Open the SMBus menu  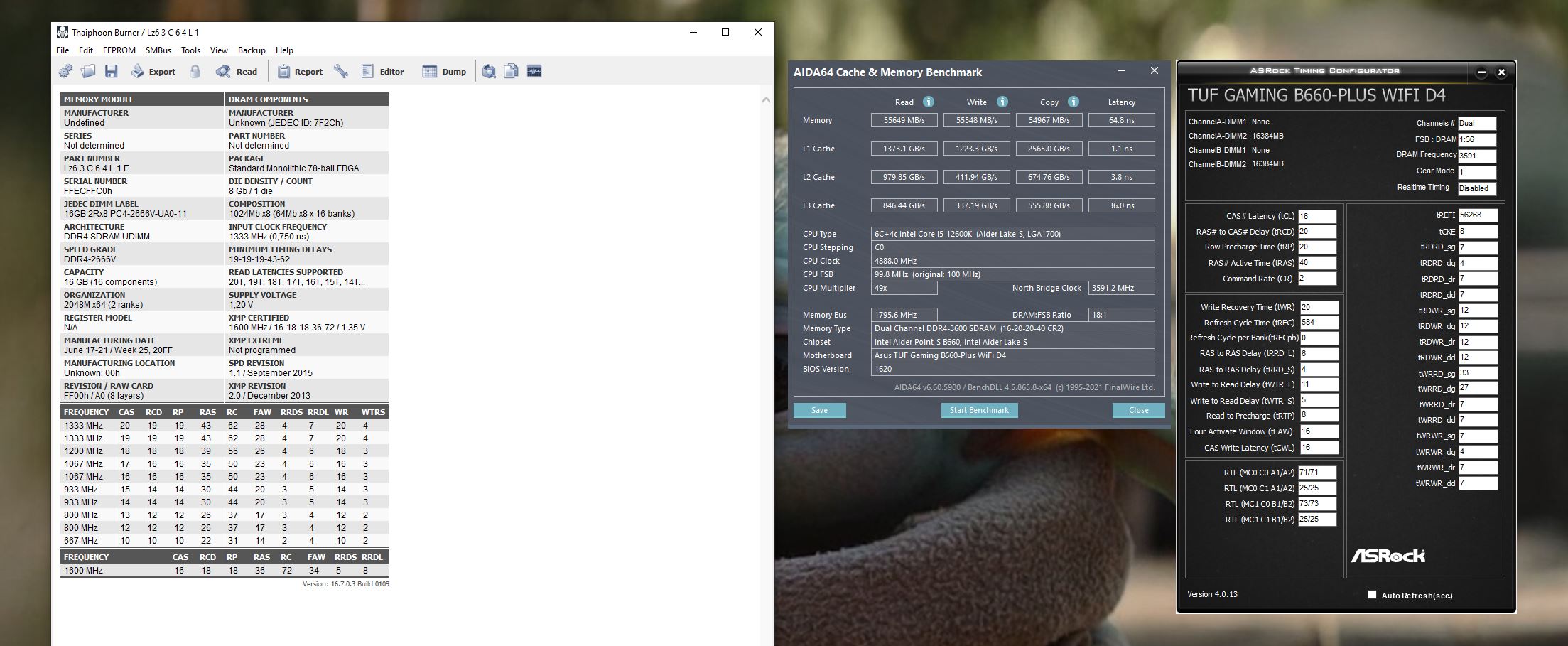[158, 50]
